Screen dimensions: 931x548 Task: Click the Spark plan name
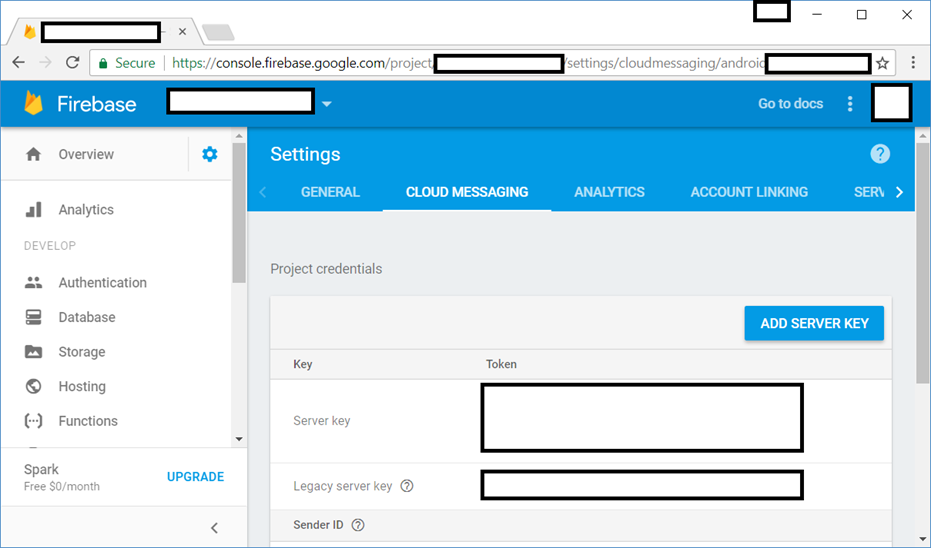[x=42, y=470]
